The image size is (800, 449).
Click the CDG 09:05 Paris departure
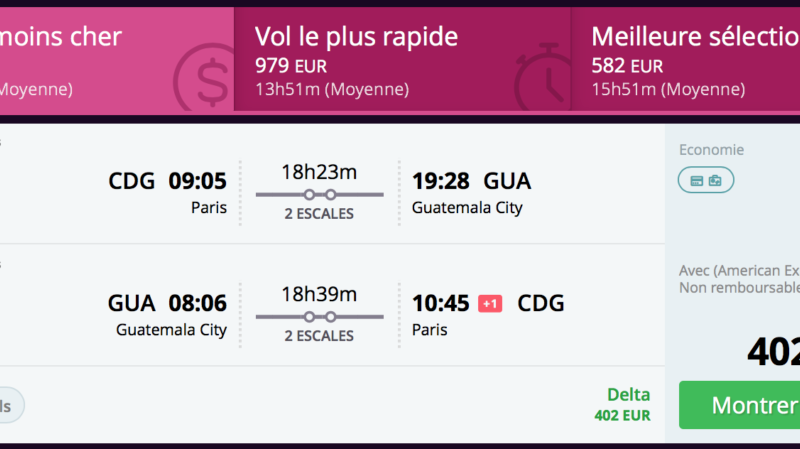(x=167, y=193)
